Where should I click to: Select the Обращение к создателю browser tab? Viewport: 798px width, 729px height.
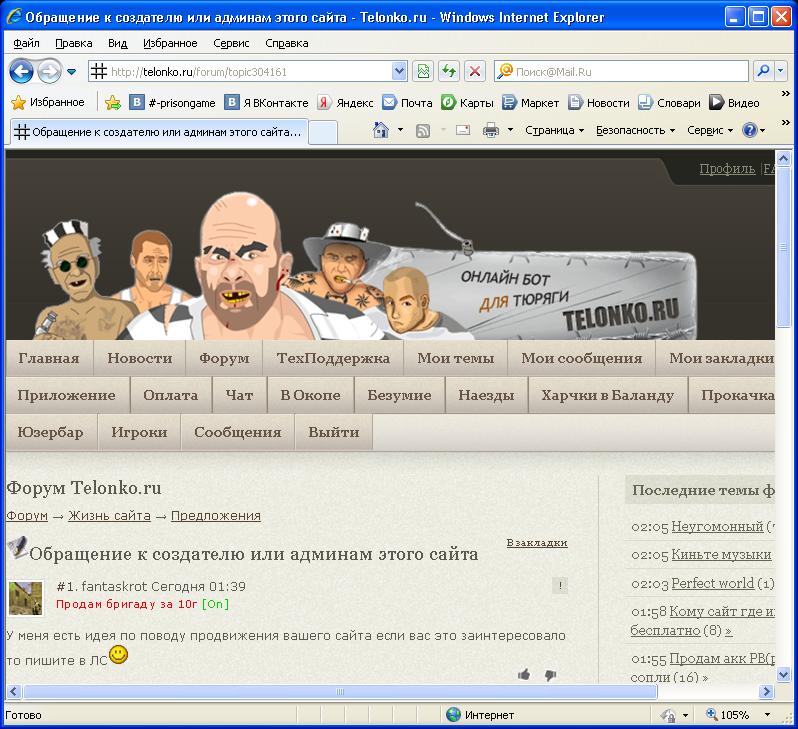(x=159, y=132)
